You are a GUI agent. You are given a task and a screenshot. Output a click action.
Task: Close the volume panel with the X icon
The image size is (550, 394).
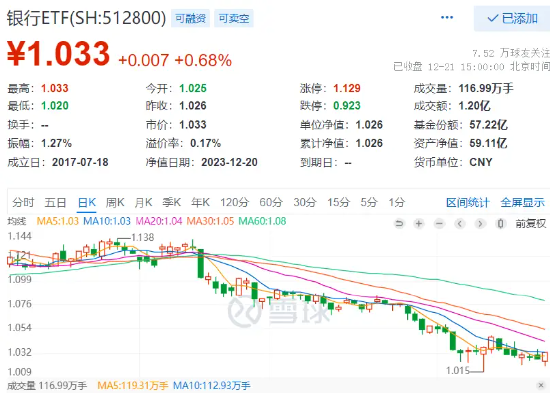[541, 385]
